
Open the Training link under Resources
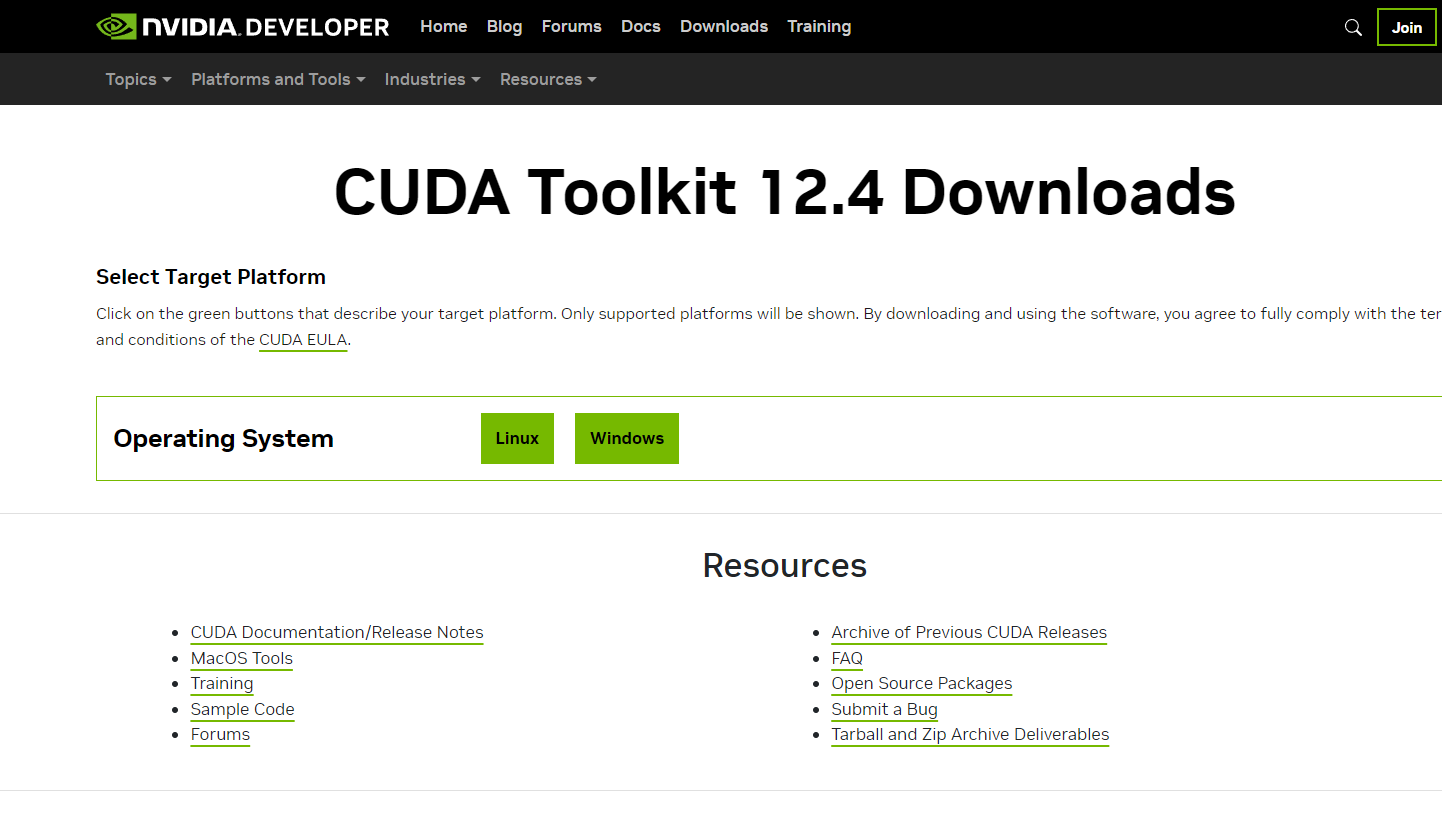click(222, 683)
